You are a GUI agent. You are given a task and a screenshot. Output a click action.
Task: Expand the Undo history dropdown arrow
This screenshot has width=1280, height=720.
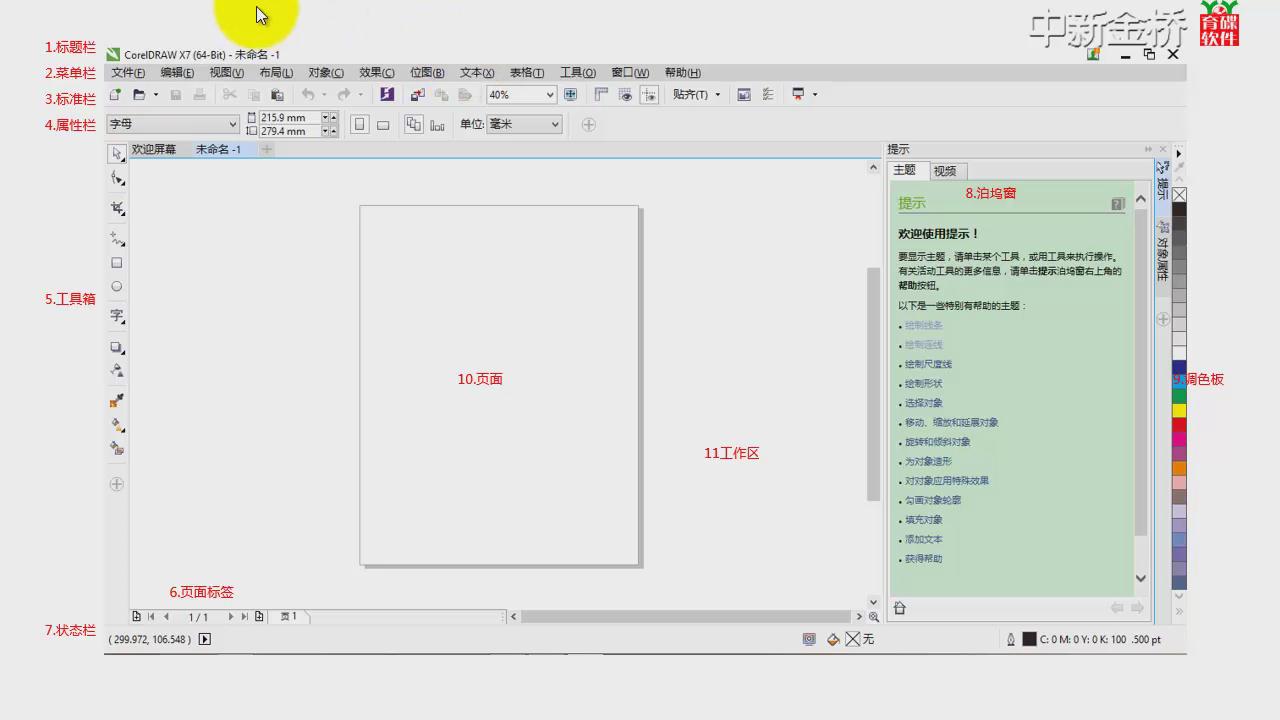click(x=324, y=95)
